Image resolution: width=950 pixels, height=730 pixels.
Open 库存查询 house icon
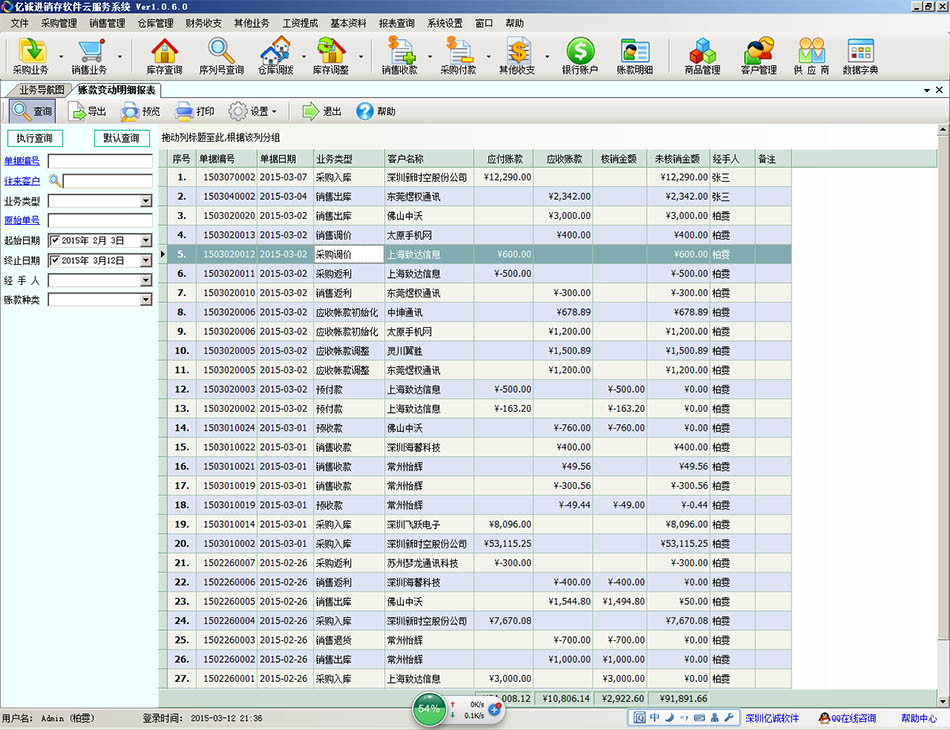click(x=164, y=56)
